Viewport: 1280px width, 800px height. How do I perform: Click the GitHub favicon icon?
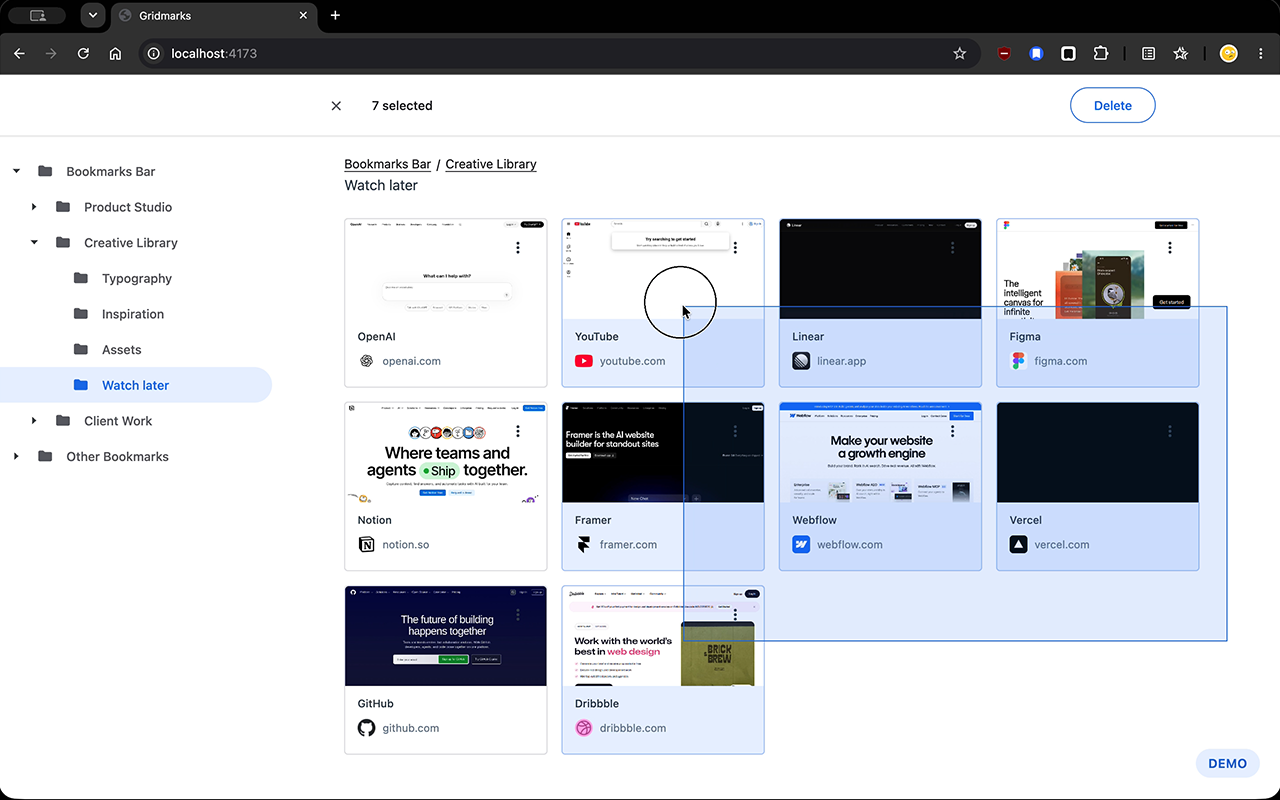click(366, 728)
